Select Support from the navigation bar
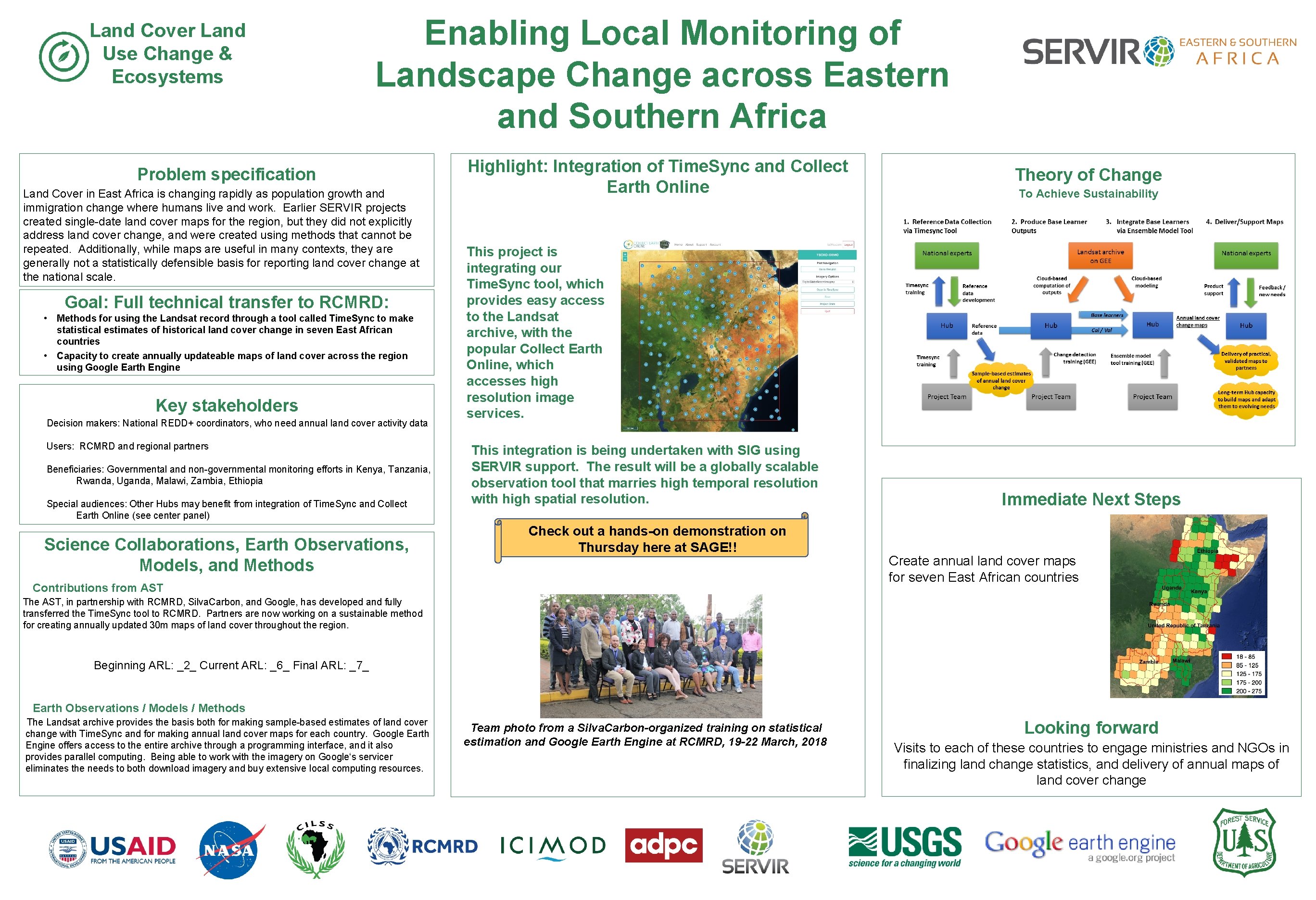The width and height of the screenshot is (1316, 900). click(x=702, y=245)
